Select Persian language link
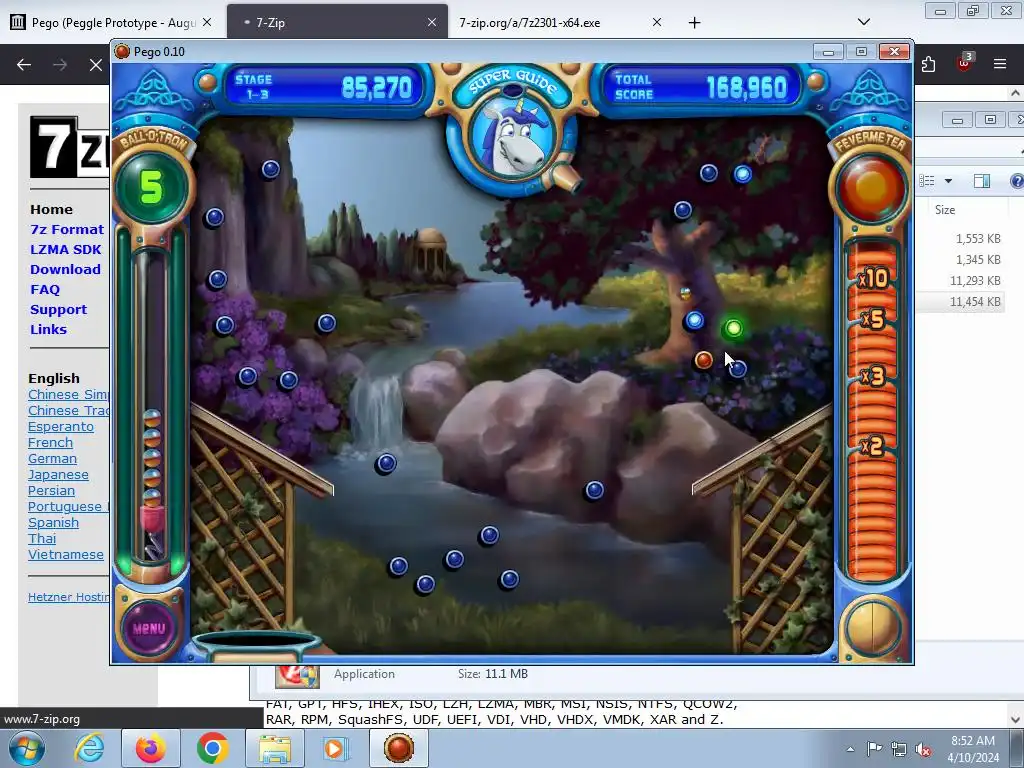This screenshot has height=768, width=1024. pyautogui.click(x=51, y=491)
